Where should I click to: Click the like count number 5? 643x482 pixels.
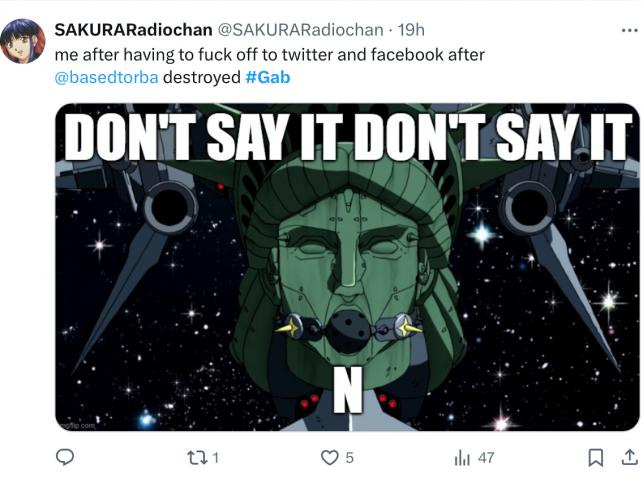point(349,458)
